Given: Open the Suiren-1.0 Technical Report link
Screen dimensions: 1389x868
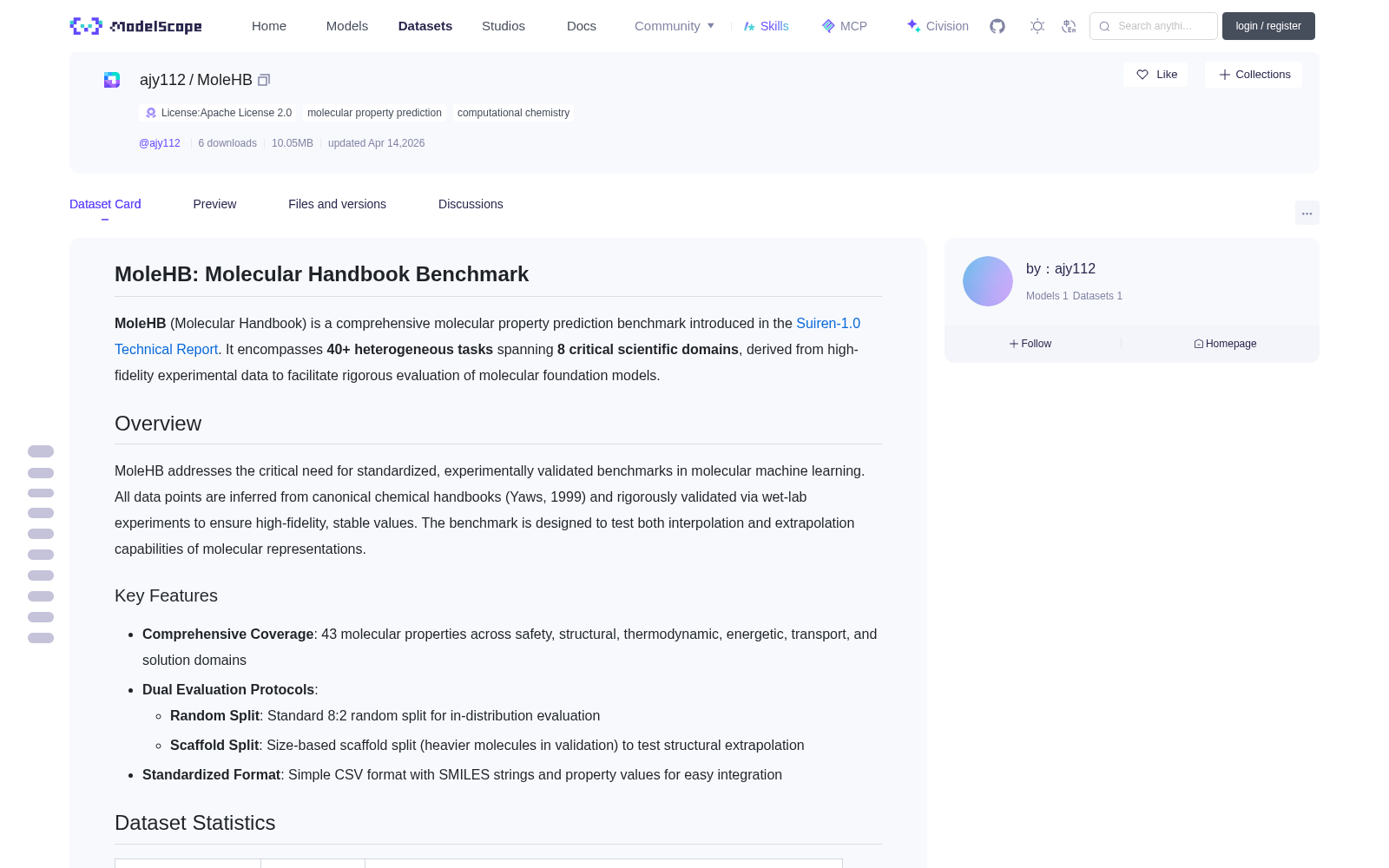Looking at the screenshot, I should click(x=487, y=336).
